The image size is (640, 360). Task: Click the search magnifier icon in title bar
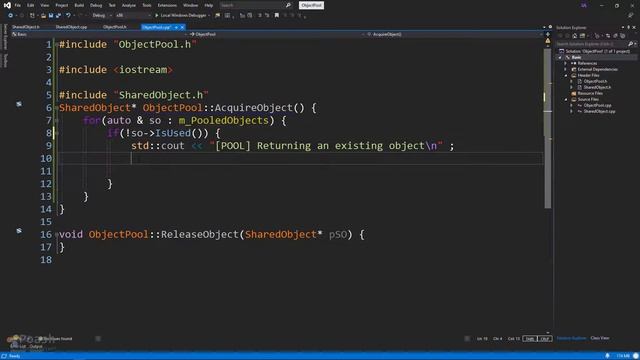click(x=288, y=5)
